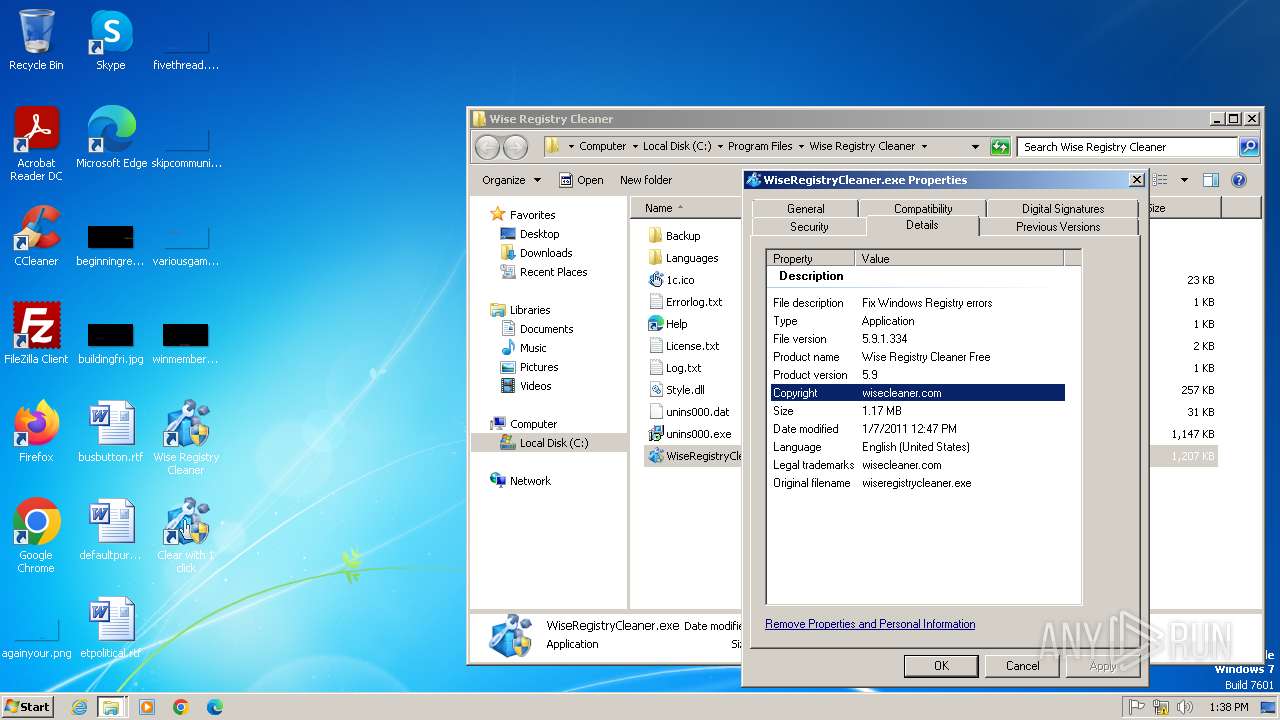
Task: Open Google Chrome desktop shortcut
Action: pyautogui.click(x=36, y=536)
